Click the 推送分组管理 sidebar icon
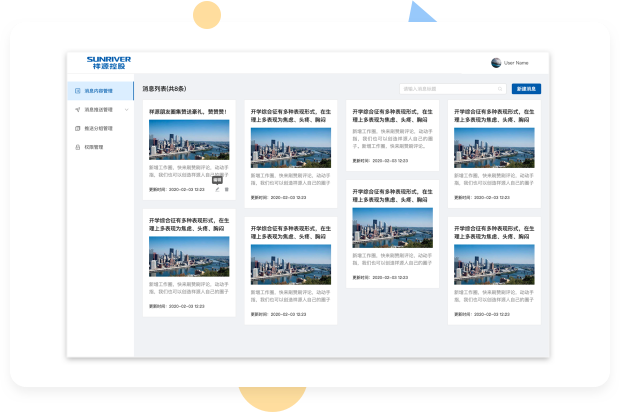The width and height of the screenshot is (620, 412). [76, 128]
